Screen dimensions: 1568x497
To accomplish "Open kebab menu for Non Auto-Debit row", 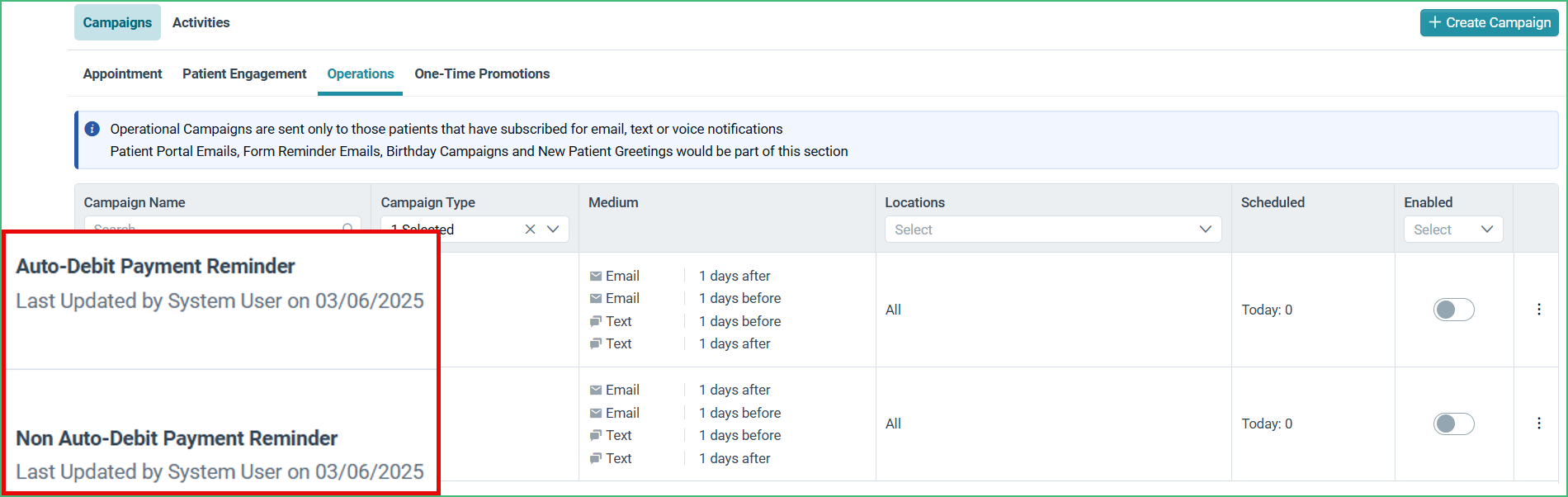I will click(x=1539, y=424).
